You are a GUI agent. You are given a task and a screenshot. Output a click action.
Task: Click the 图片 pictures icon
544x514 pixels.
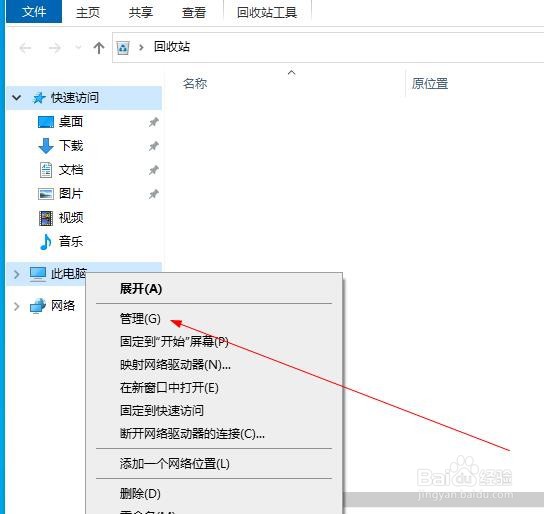click(46, 194)
